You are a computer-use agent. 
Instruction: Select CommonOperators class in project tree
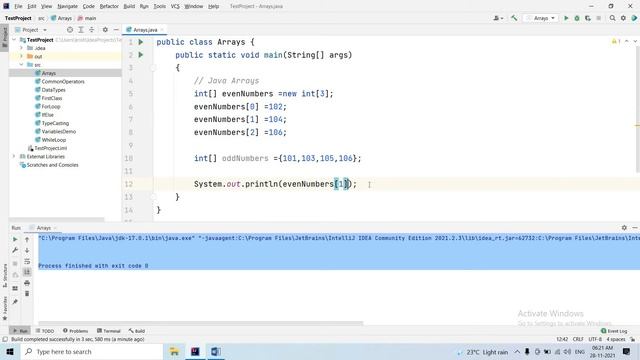(63, 82)
